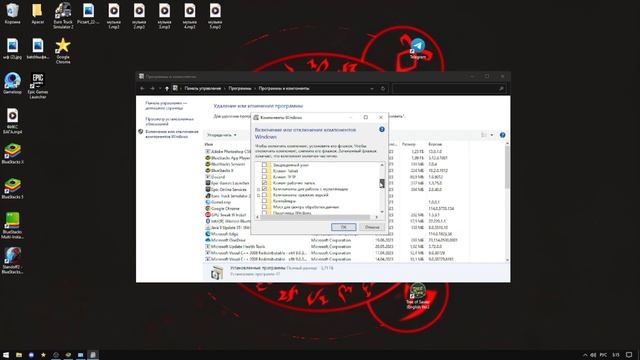Click Программы и компоненты breadcrumb segment
The width and height of the screenshot is (640, 360).
(284, 88)
